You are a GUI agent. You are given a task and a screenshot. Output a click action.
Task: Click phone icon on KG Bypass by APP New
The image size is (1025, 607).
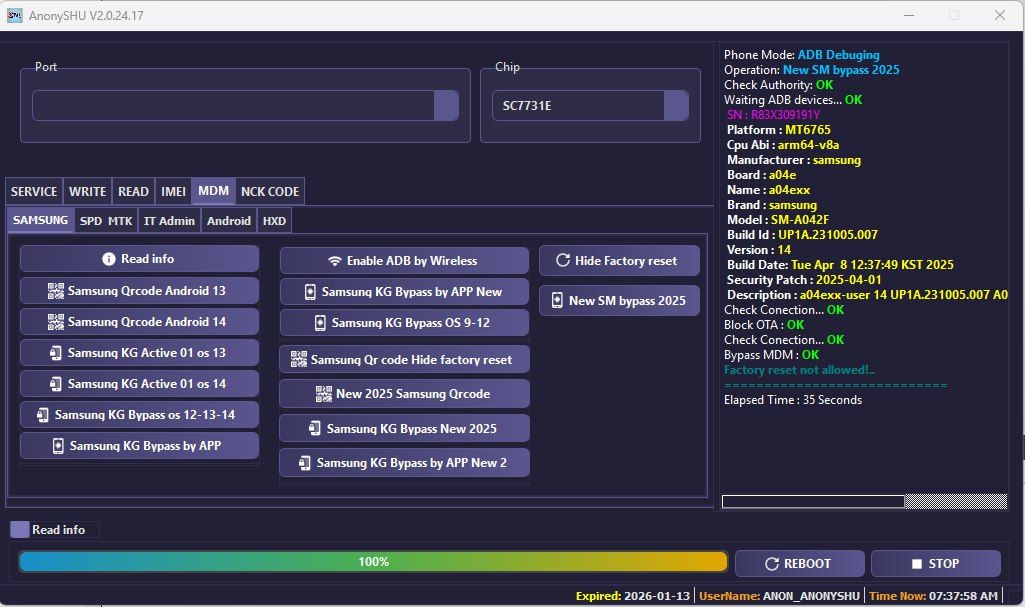(x=311, y=292)
